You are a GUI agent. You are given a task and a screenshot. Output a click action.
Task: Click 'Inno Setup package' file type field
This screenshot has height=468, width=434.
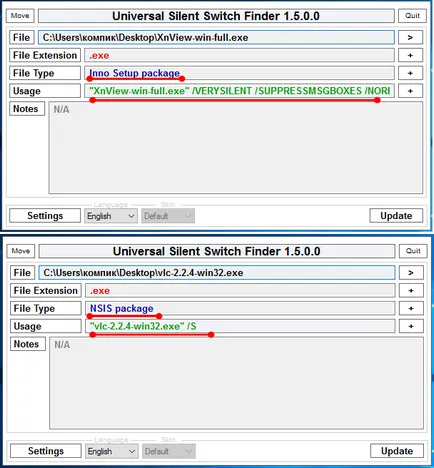click(239, 73)
